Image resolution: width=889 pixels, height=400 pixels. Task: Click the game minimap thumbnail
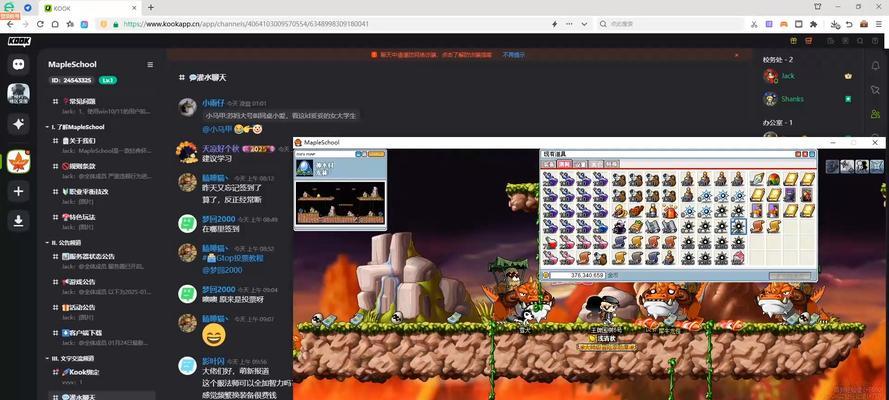[x=340, y=202]
